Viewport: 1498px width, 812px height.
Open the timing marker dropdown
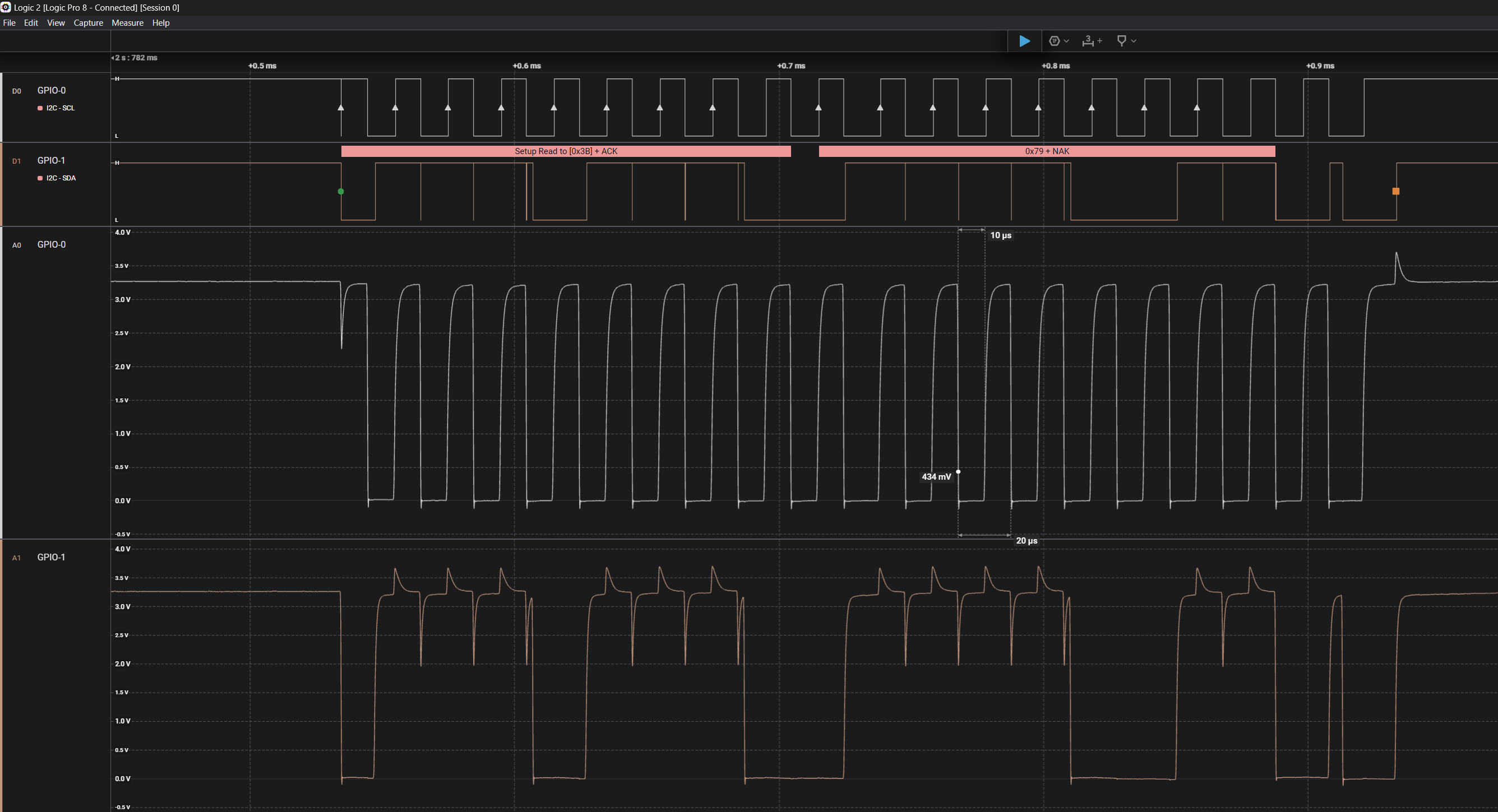point(1126,41)
